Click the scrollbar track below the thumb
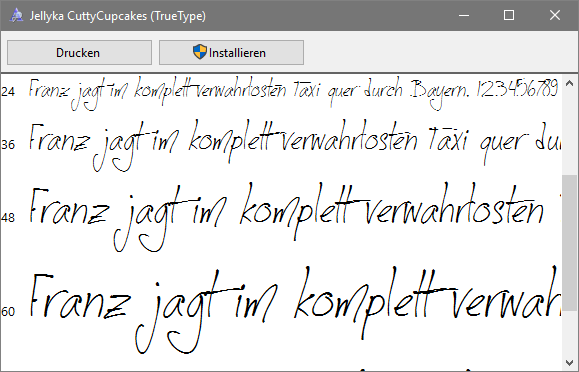 [570, 333]
